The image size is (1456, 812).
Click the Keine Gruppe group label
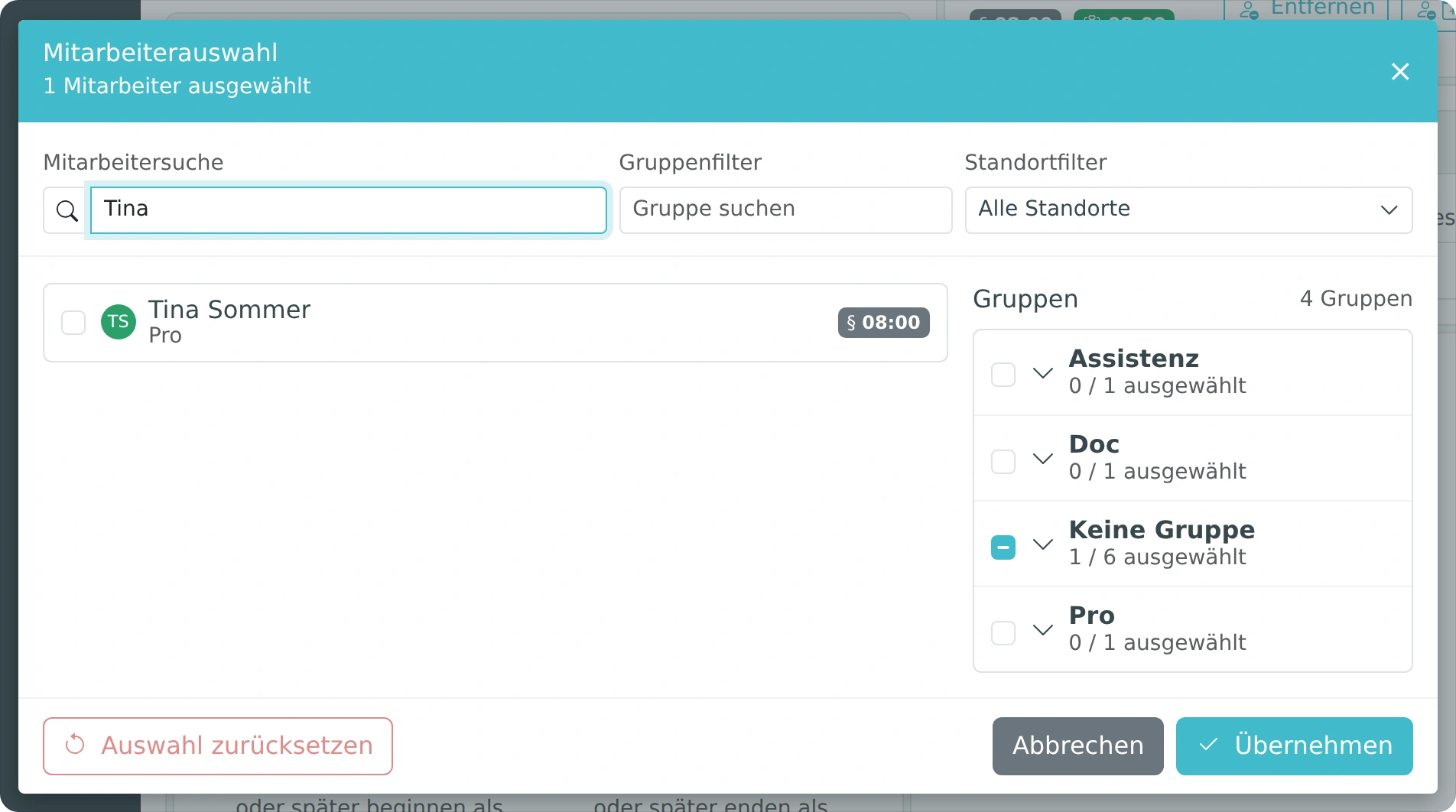[1162, 530]
